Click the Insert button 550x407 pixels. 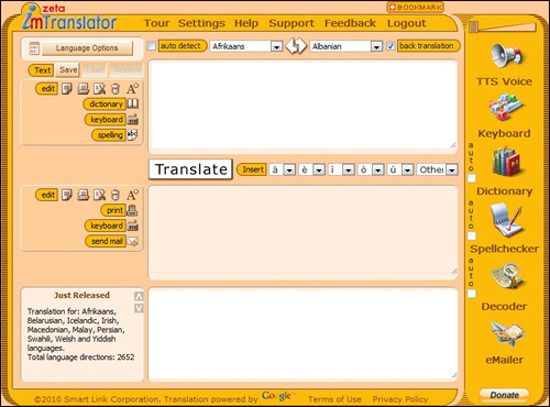tap(252, 170)
